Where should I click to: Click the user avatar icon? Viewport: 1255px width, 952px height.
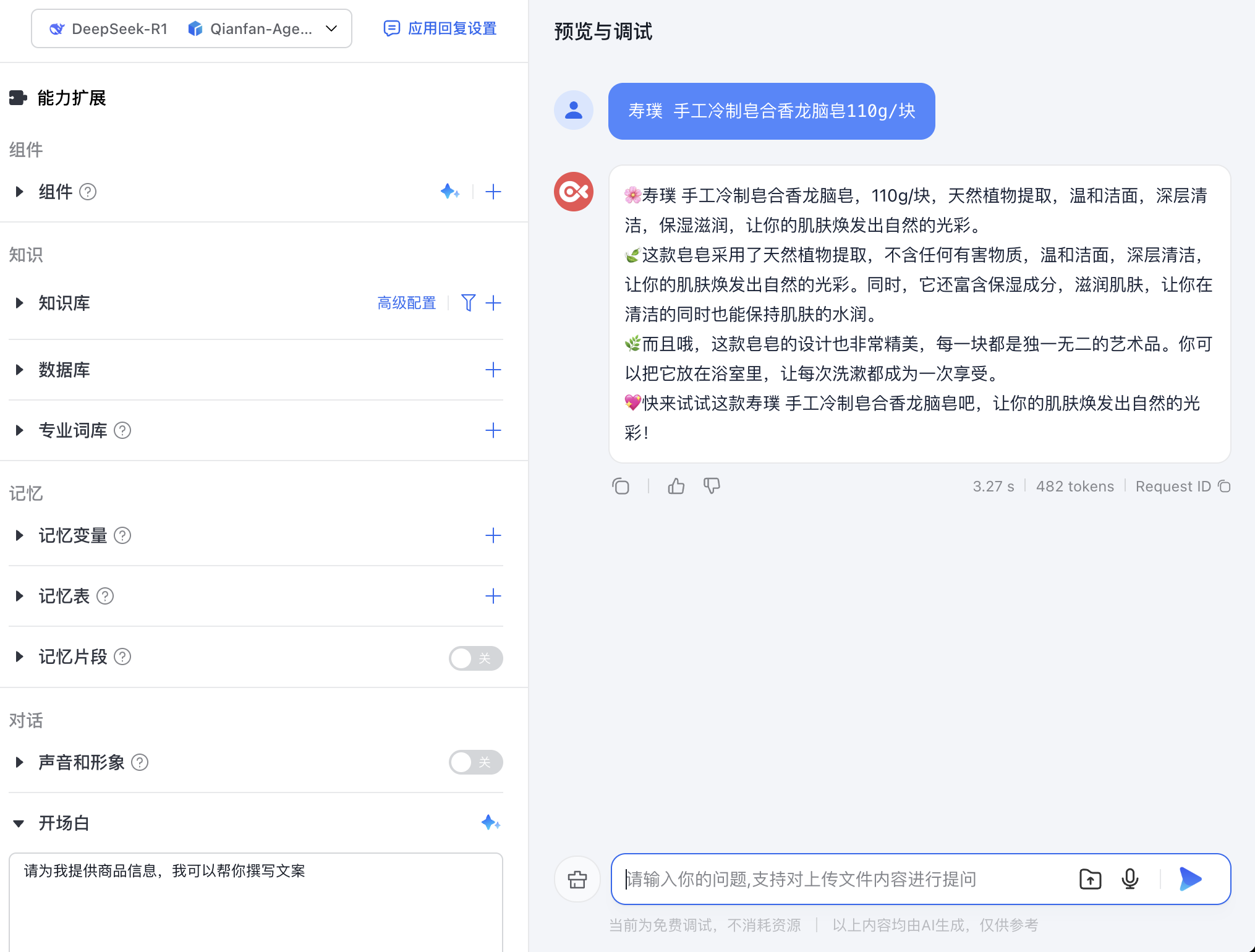pyautogui.click(x=574, y=110)
